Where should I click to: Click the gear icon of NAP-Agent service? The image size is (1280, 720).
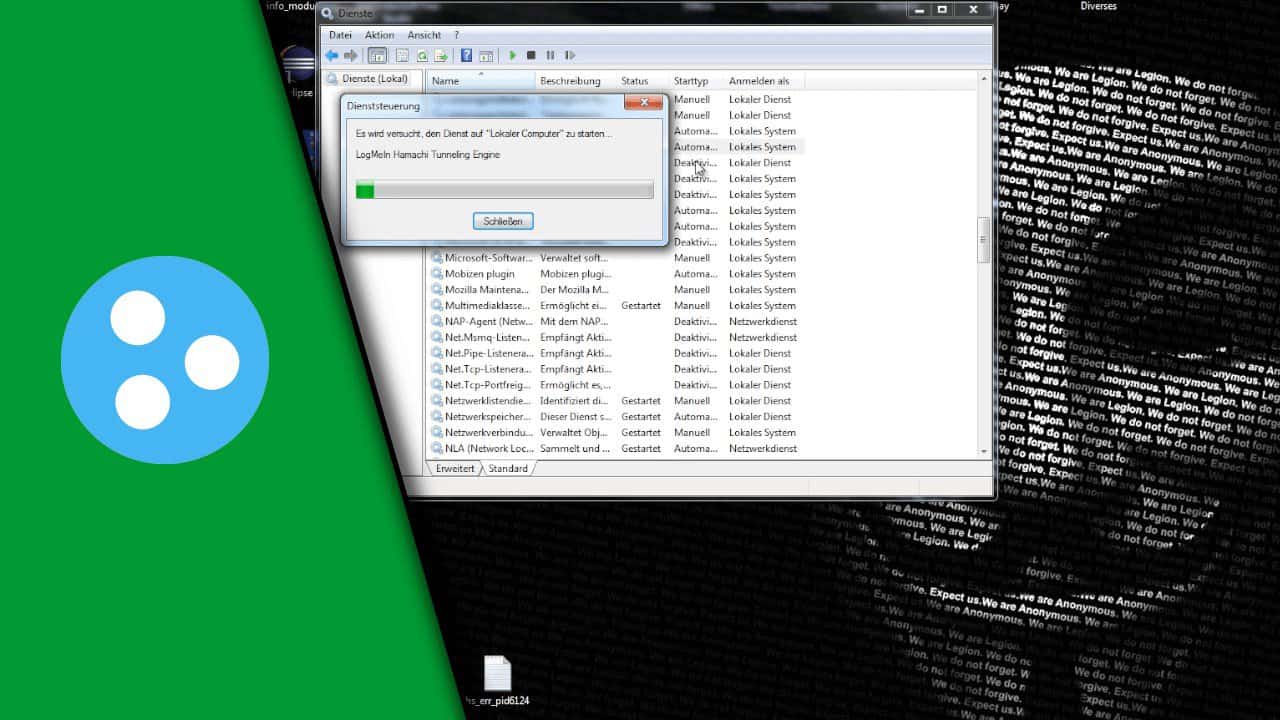pos(437,322)
